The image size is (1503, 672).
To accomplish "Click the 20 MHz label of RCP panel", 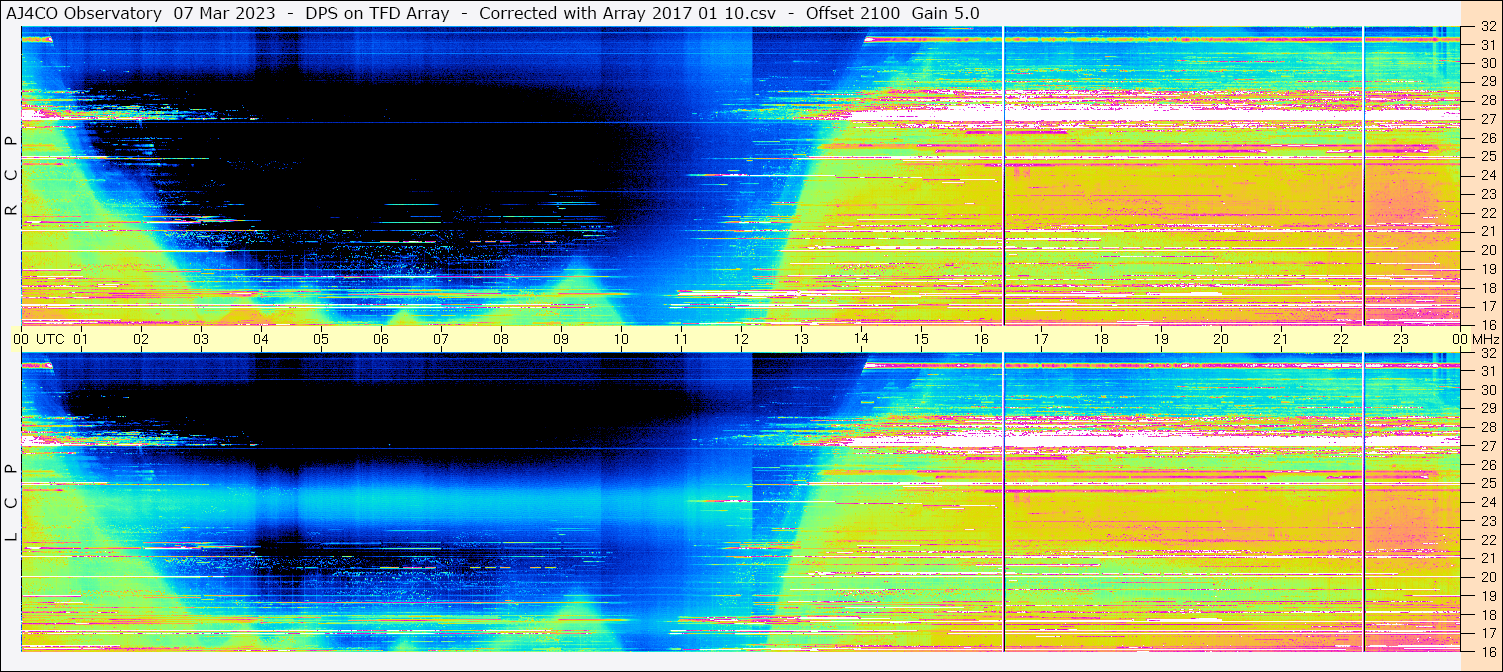I will 1488,250.
